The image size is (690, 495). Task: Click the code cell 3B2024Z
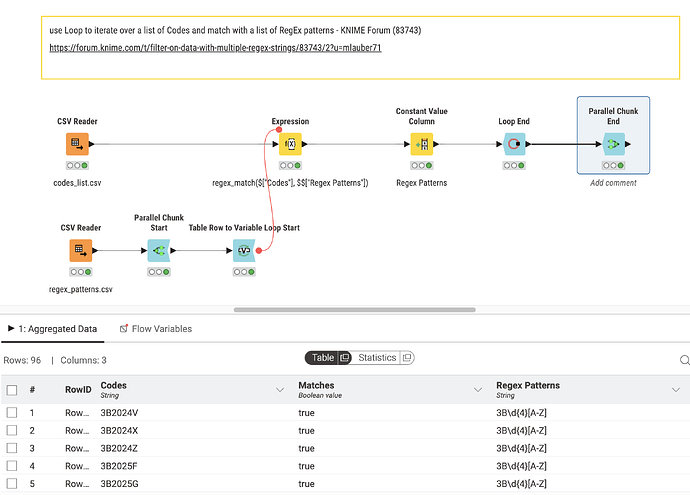coord(119,448)
